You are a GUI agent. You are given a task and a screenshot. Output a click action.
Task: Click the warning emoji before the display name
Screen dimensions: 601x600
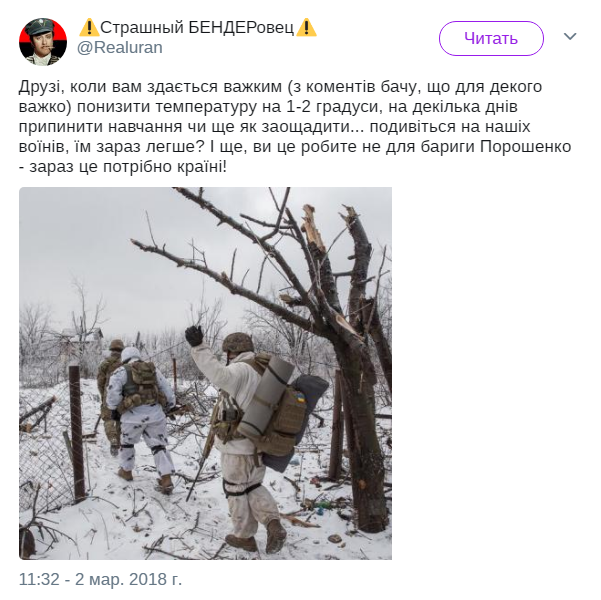(x=89, y=28)
